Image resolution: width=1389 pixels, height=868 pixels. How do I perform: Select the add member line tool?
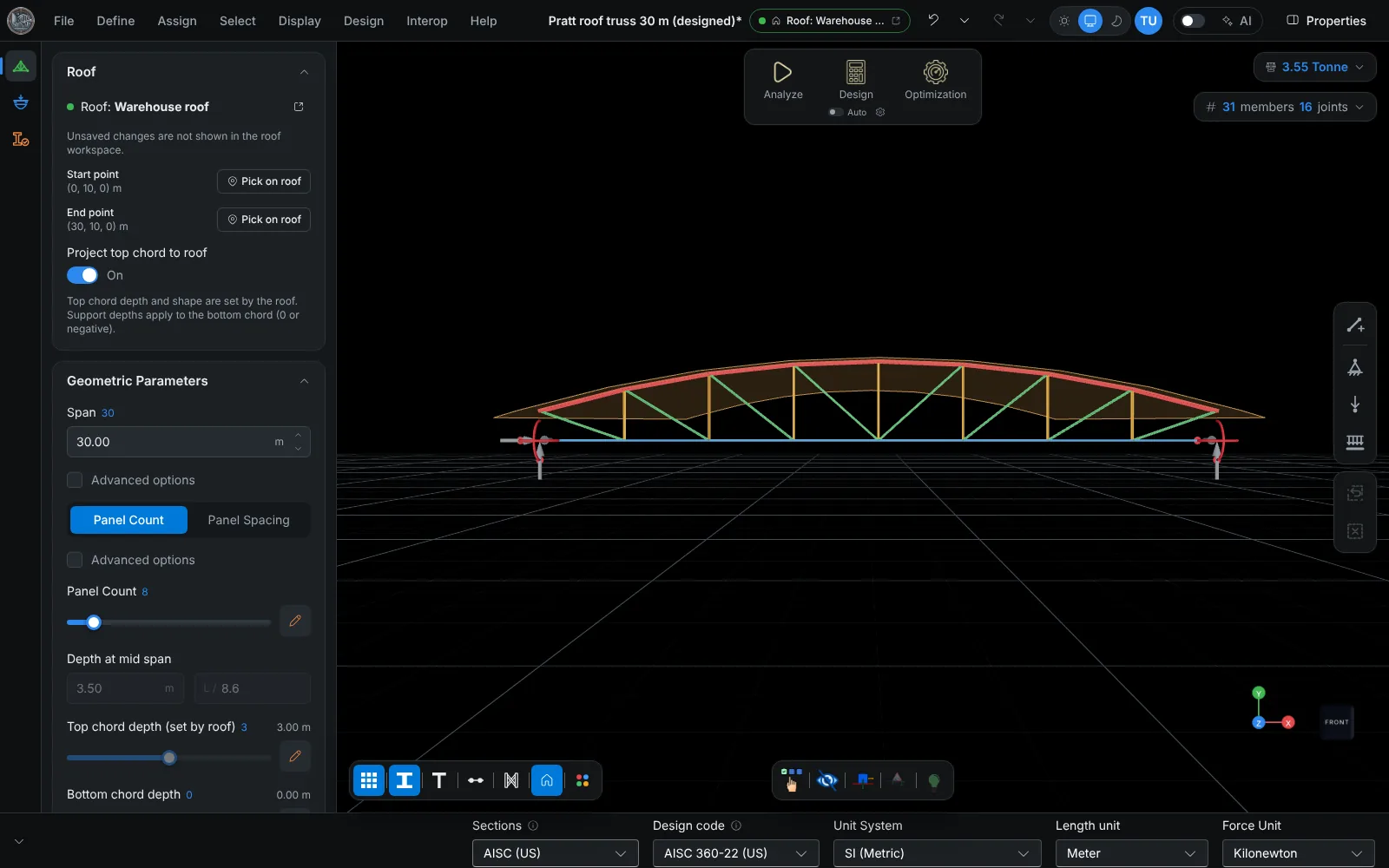tap(1354, 325)
